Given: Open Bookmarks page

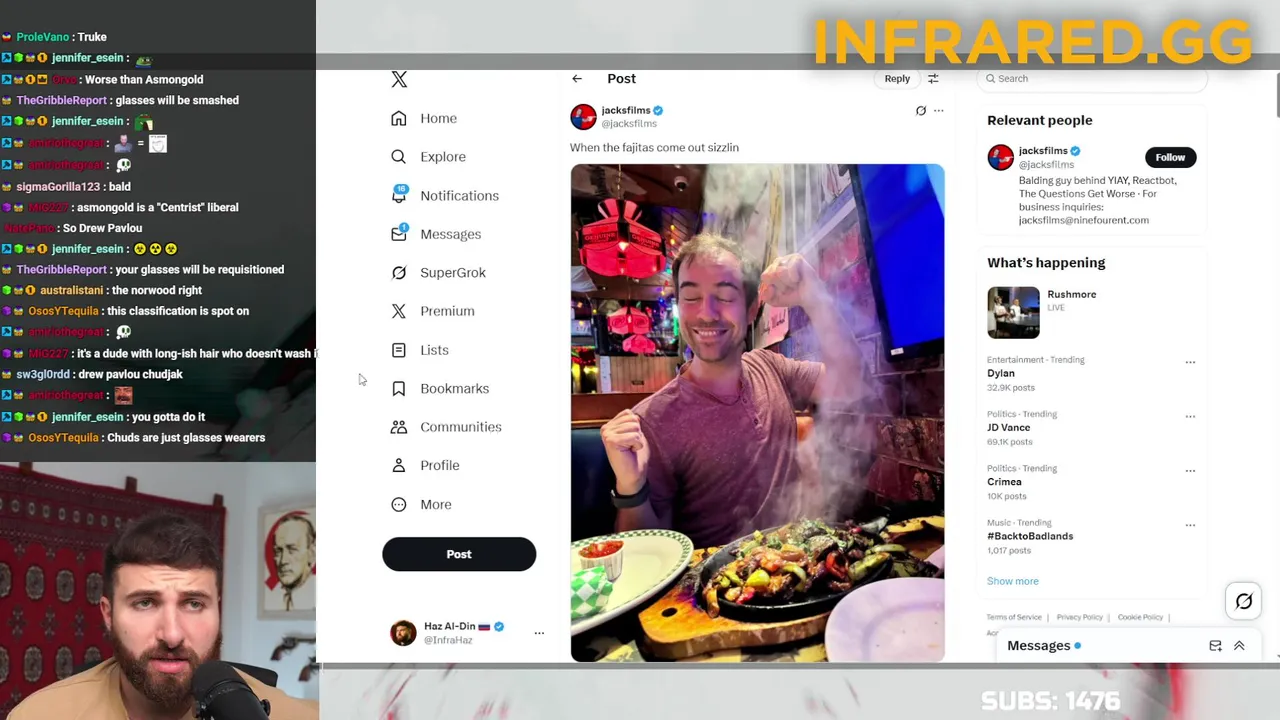Looking at the screenshot, I should coord(454,388).
